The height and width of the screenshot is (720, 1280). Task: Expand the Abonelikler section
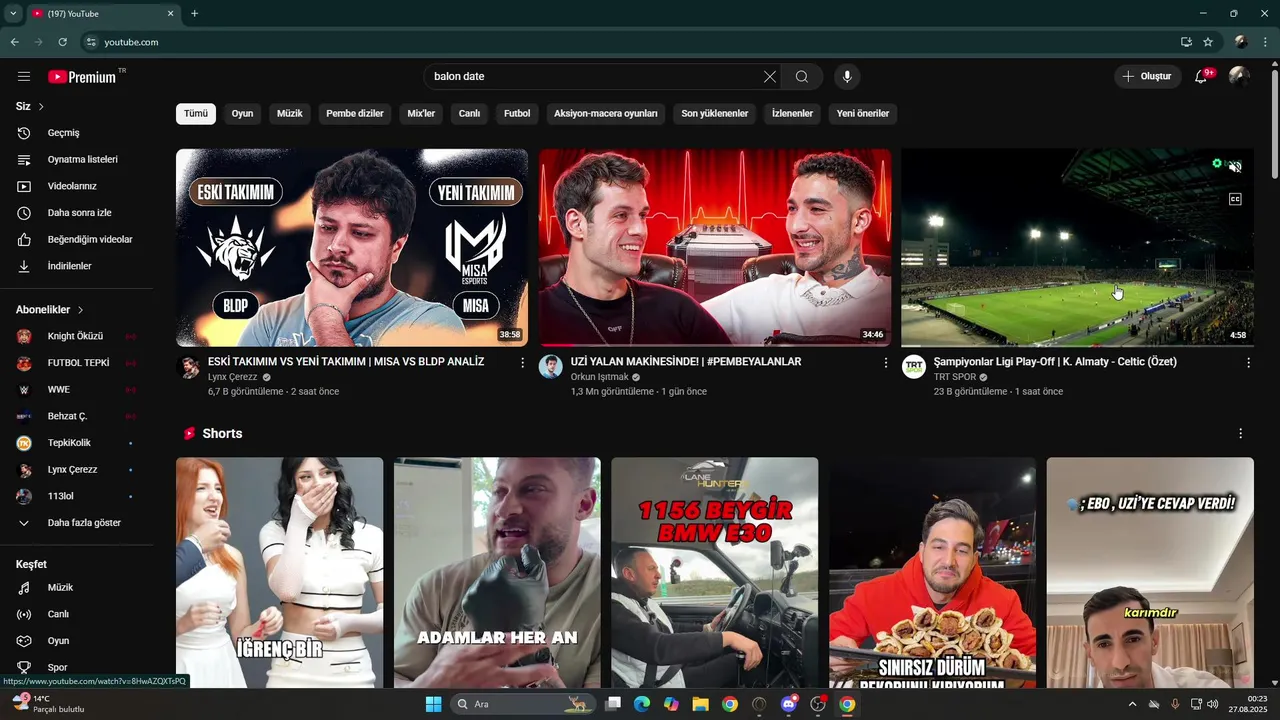coord(50,310)
